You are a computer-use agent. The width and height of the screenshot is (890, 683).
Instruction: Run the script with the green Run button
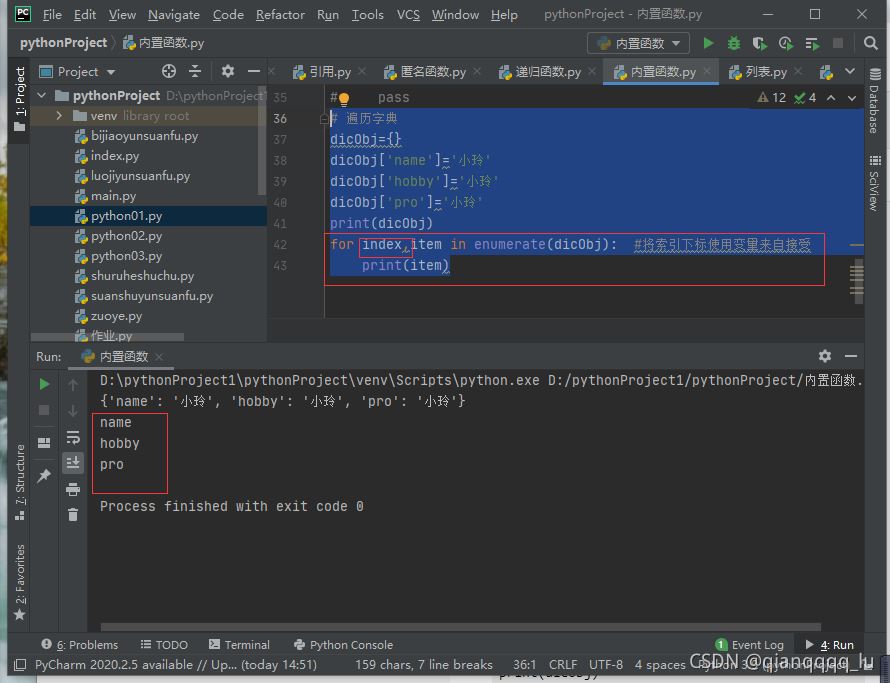tap(708, 44)
